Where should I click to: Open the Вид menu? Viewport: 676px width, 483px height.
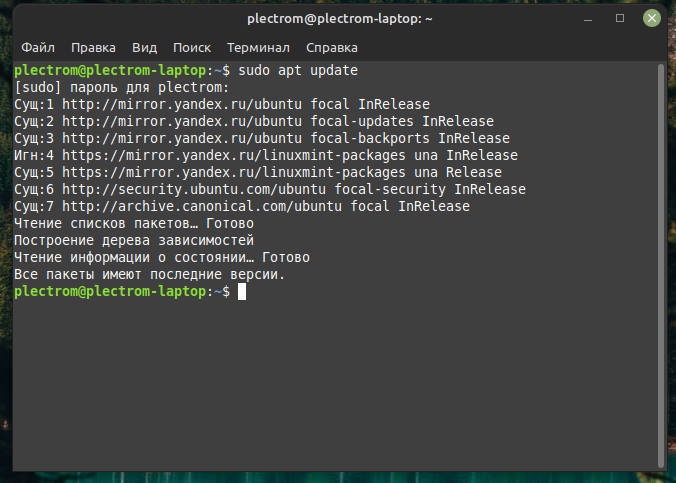click(144, 47)
